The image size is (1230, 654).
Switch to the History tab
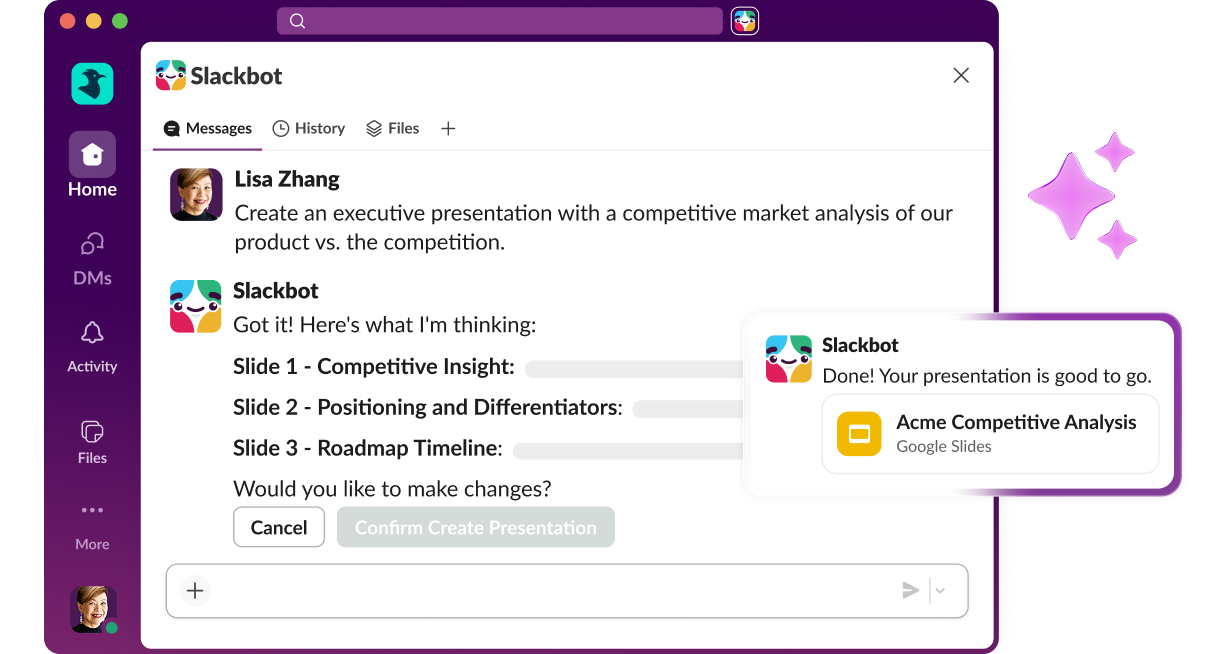click(309, 128)
